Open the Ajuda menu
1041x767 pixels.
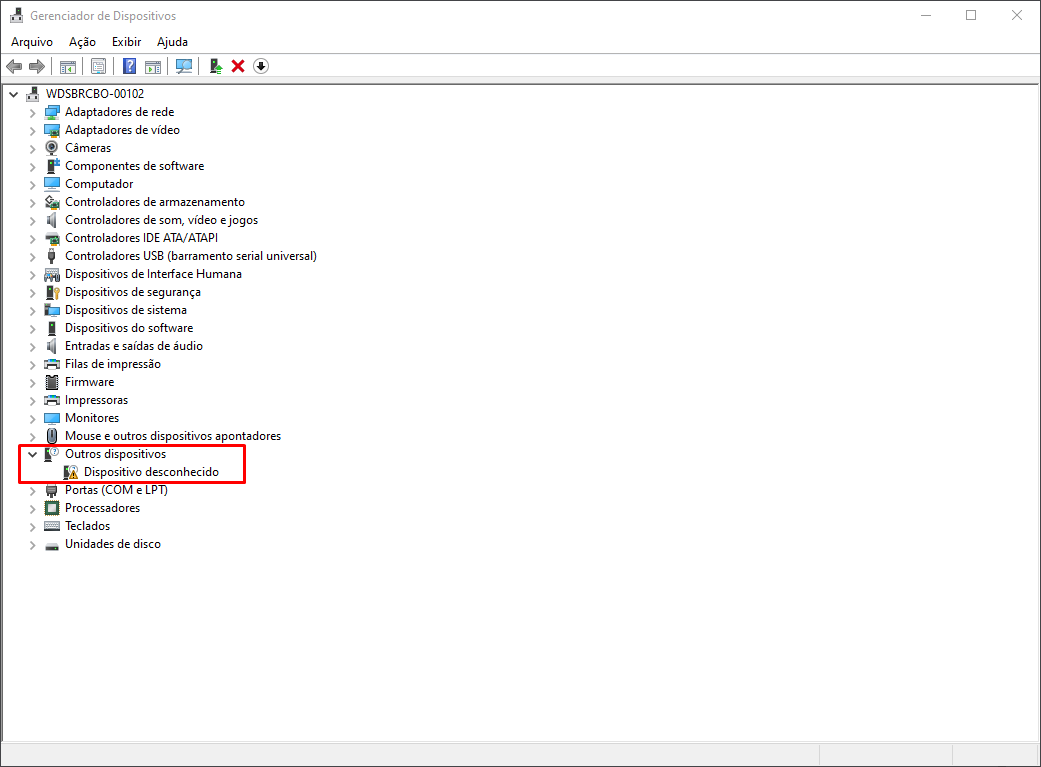coord(172,42)
